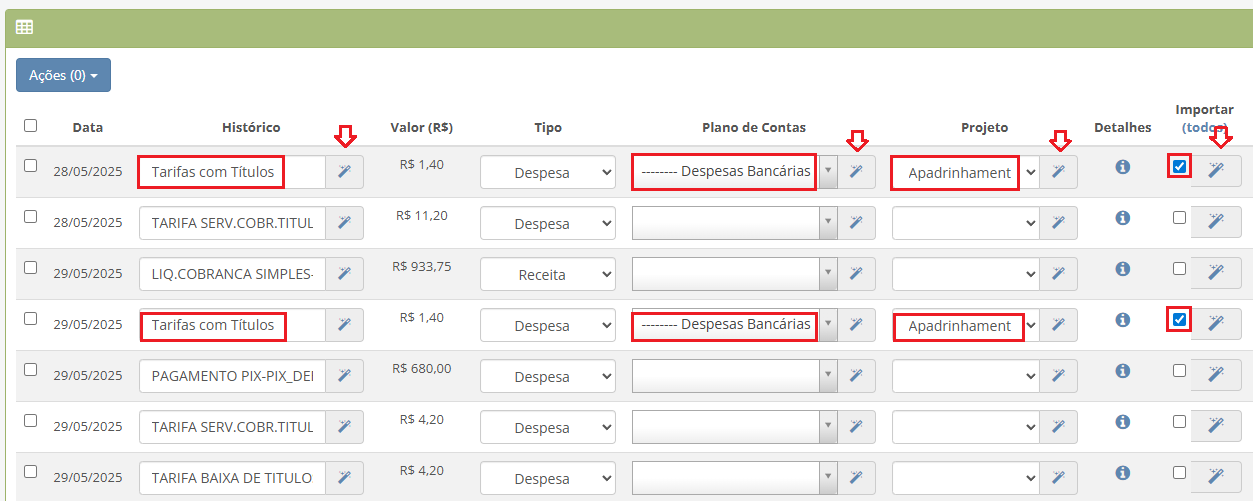Open Projeto dropdown on TARIFA SERV.COBR R$ 11,20 row
1253x501 pixels.
tap(965, 223)
